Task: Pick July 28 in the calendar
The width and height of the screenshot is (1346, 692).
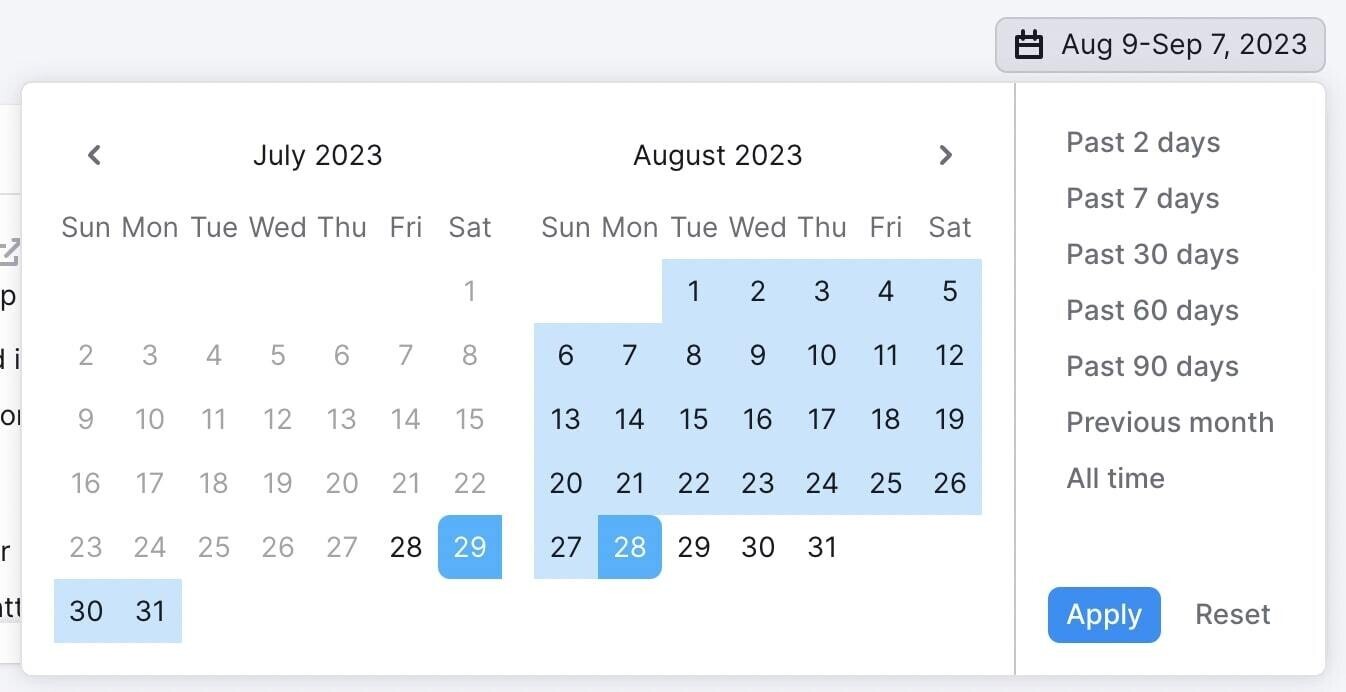Action: (x=406, y=547)
